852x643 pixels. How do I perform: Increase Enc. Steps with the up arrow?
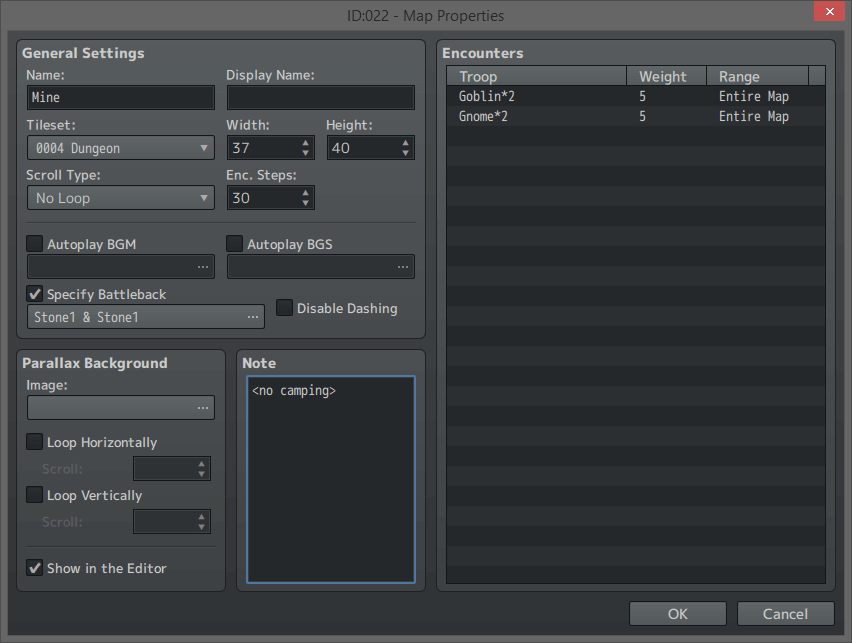click(305, 193)
